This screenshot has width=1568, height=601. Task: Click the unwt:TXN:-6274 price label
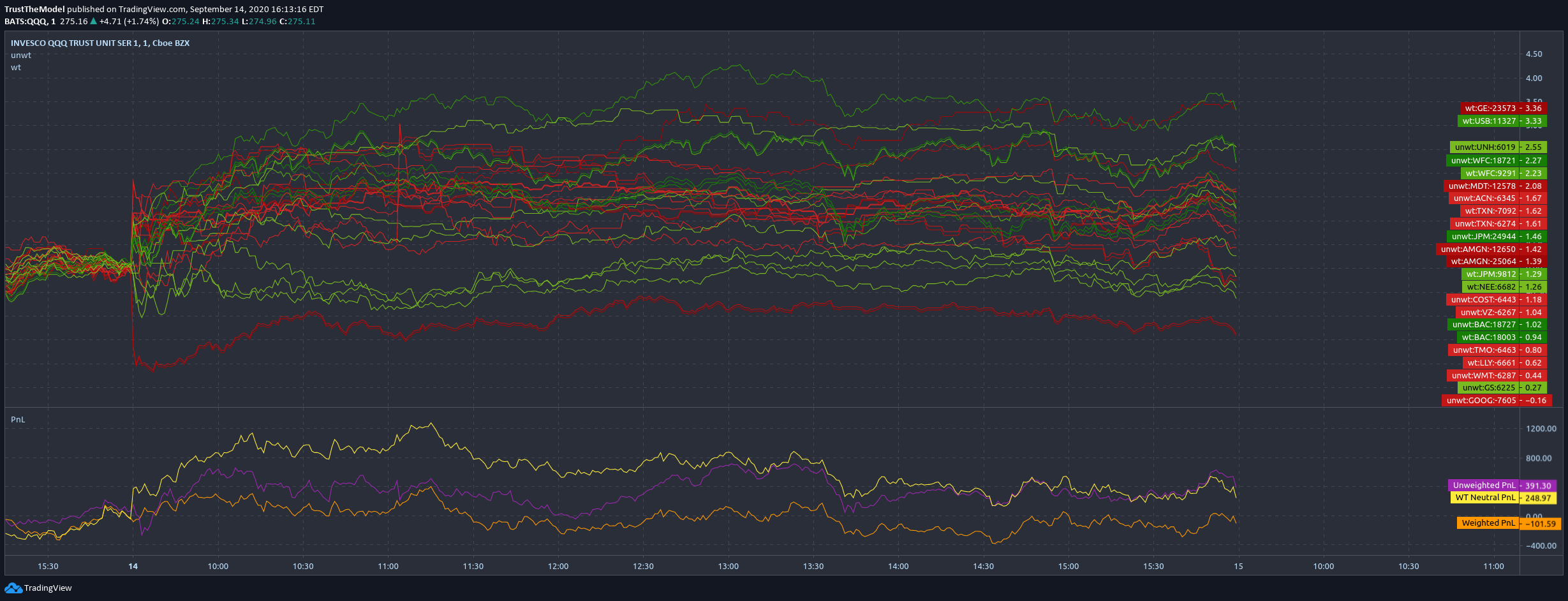(1498, 223)
